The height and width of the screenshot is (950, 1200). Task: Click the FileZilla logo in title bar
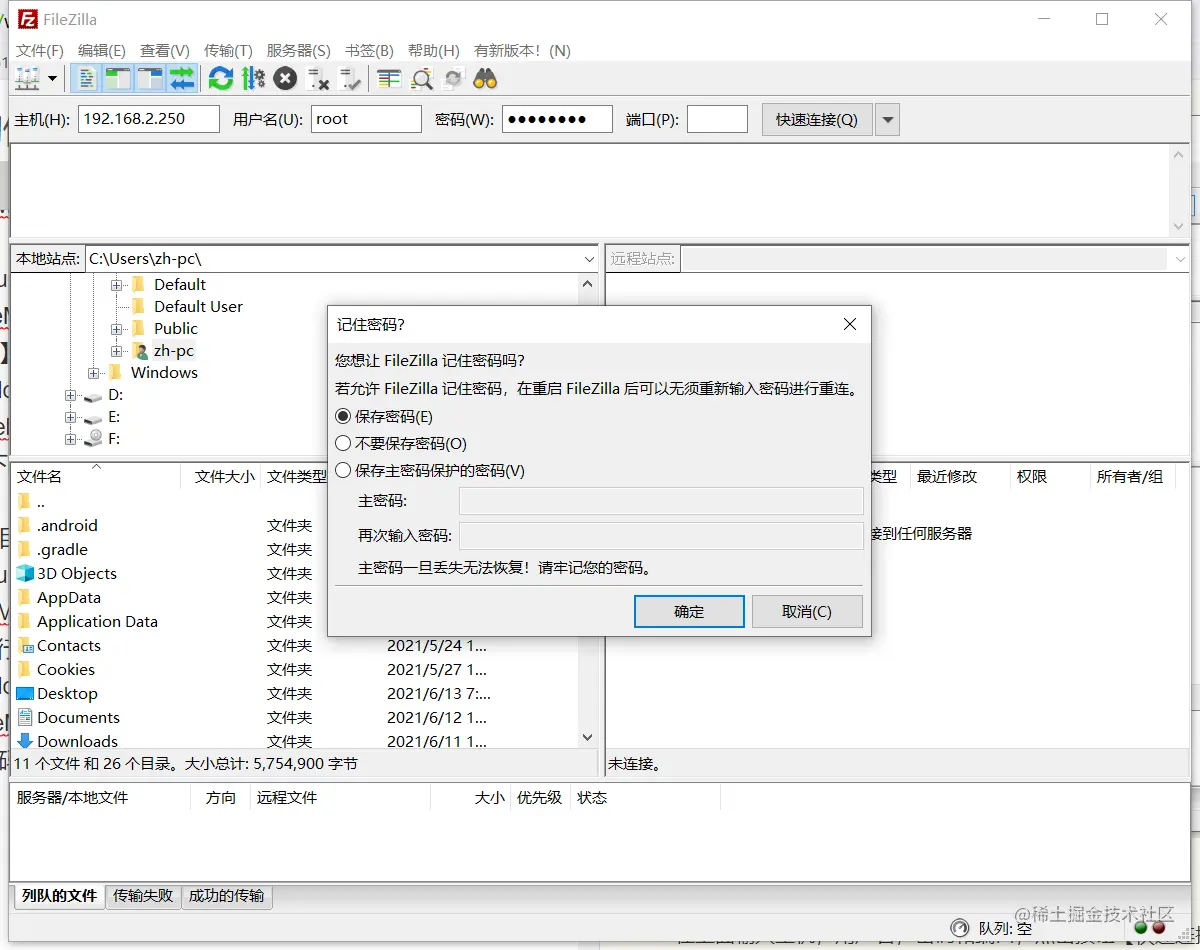(28, 19)
